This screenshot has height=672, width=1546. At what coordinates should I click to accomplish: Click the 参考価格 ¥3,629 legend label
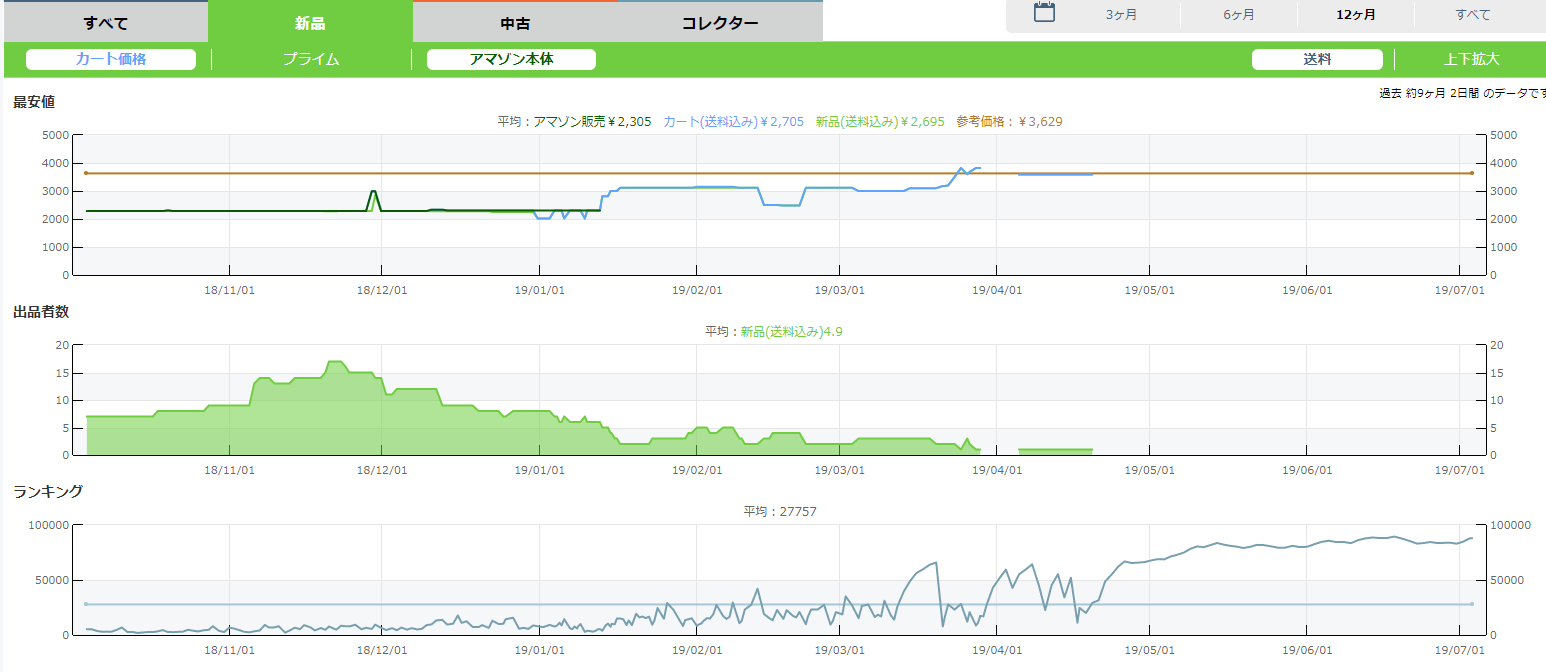coord(1009,122)
